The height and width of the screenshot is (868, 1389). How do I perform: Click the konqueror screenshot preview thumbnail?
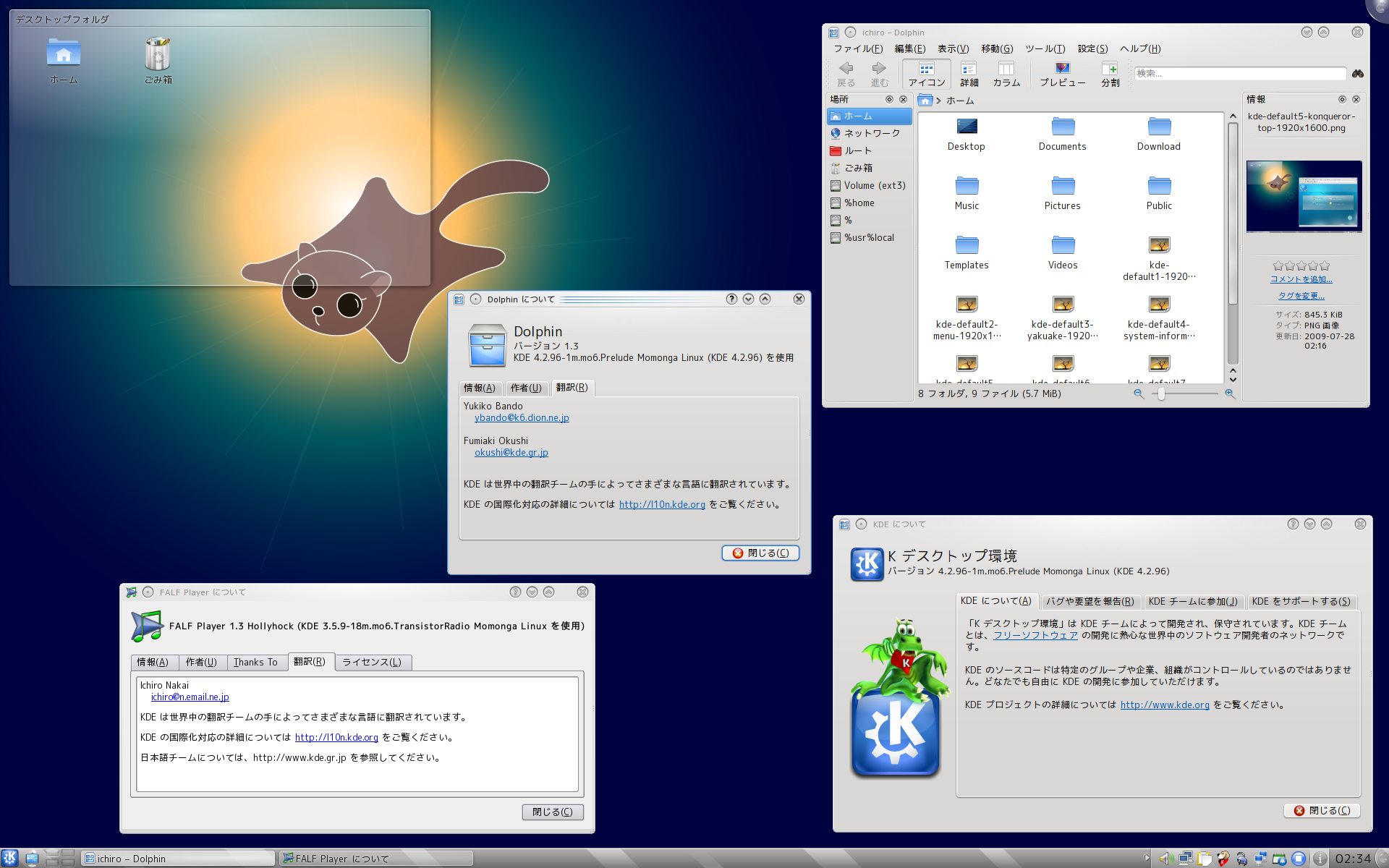coord(1304,196)
